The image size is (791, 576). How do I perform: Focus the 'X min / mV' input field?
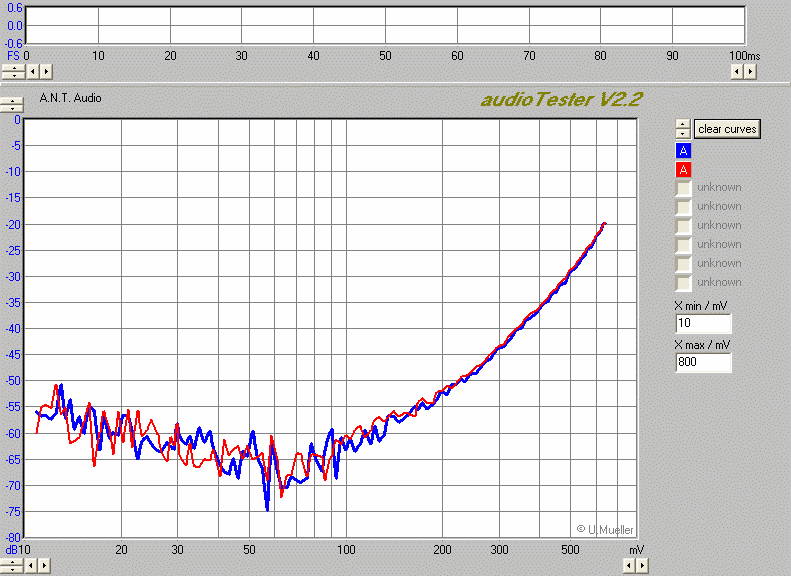[703, 323]
